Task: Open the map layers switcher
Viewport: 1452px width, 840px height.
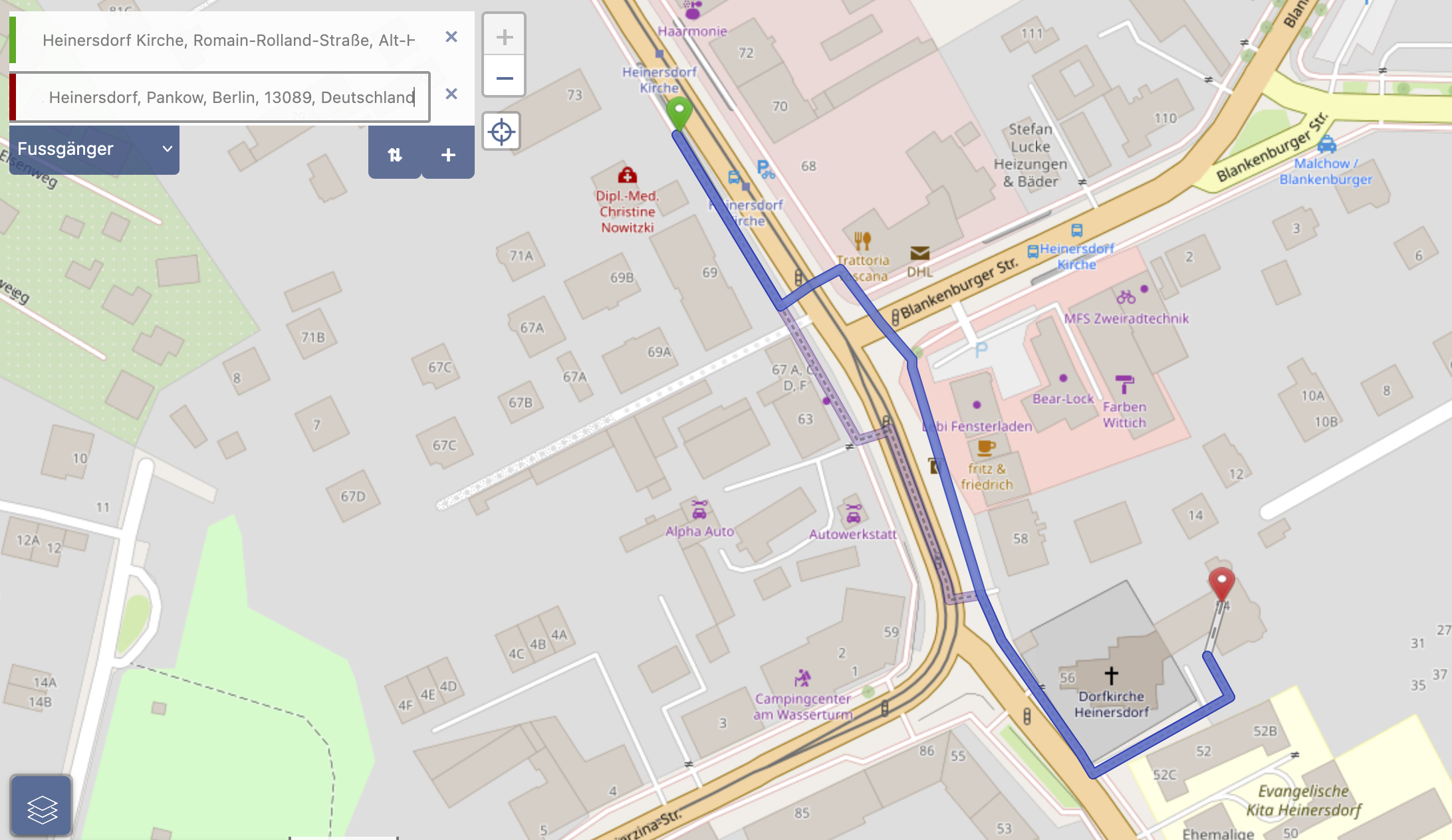Action: (x=41, y=805)
